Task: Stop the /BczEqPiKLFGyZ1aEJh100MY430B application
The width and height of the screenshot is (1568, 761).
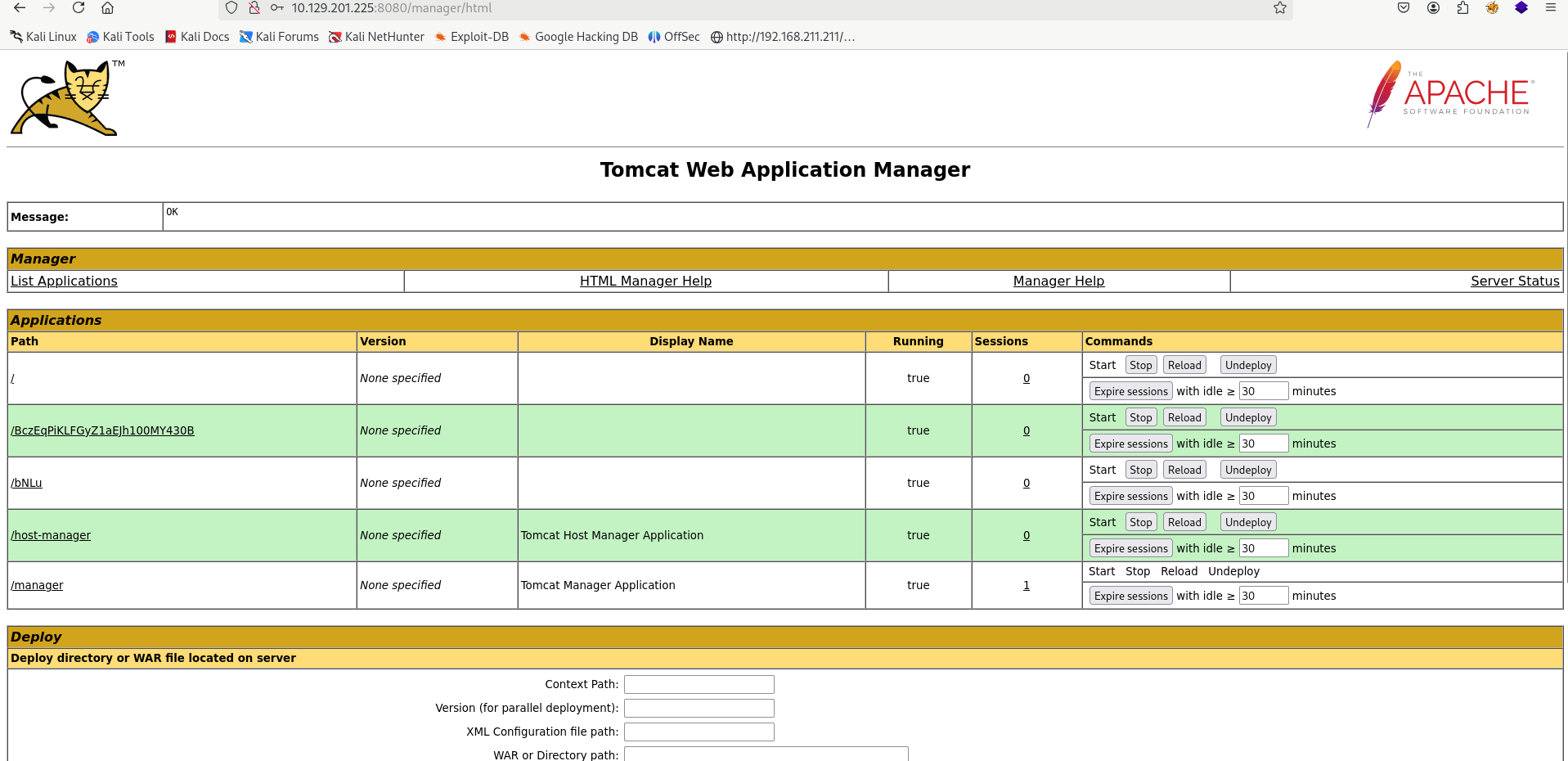Action: tap(1141, 417)
